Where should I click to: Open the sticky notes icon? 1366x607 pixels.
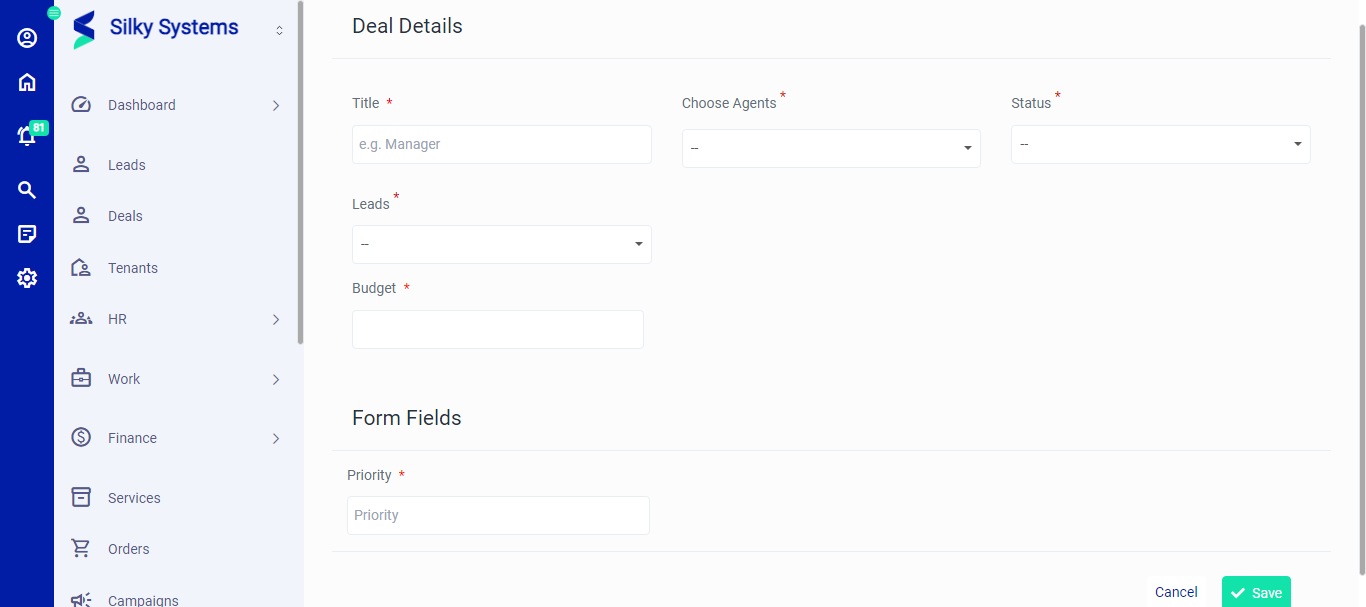point(27,234)
